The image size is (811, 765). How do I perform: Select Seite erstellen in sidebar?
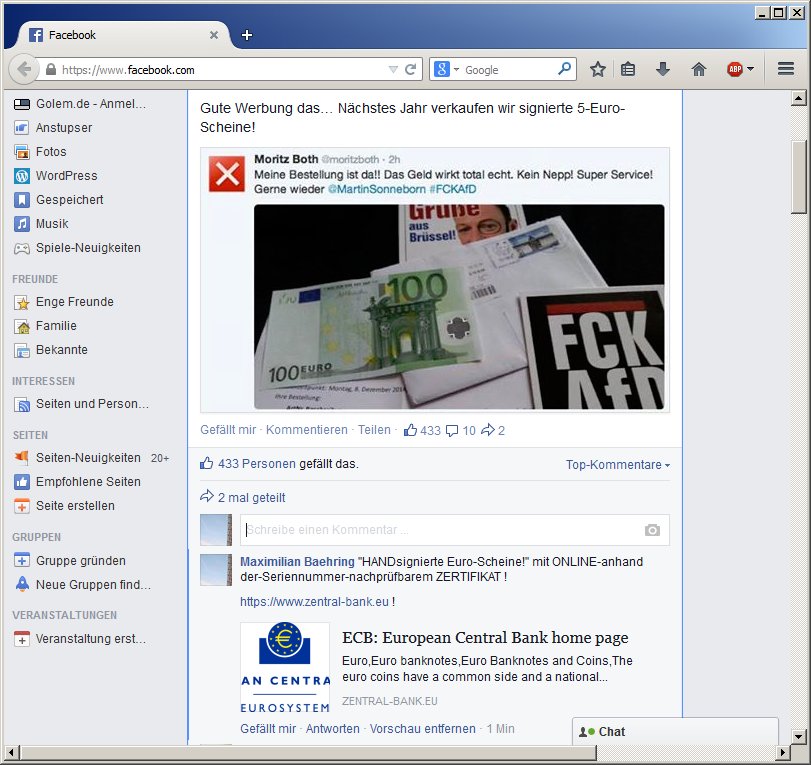(x=64, y=506)
